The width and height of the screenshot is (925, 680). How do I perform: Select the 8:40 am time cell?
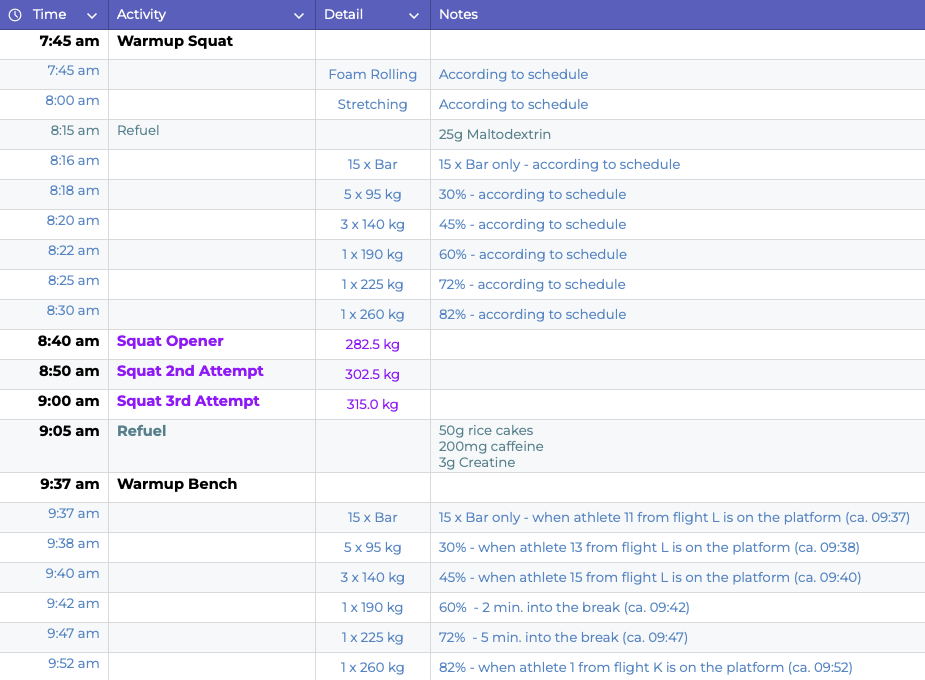click(x=54, y=344)
